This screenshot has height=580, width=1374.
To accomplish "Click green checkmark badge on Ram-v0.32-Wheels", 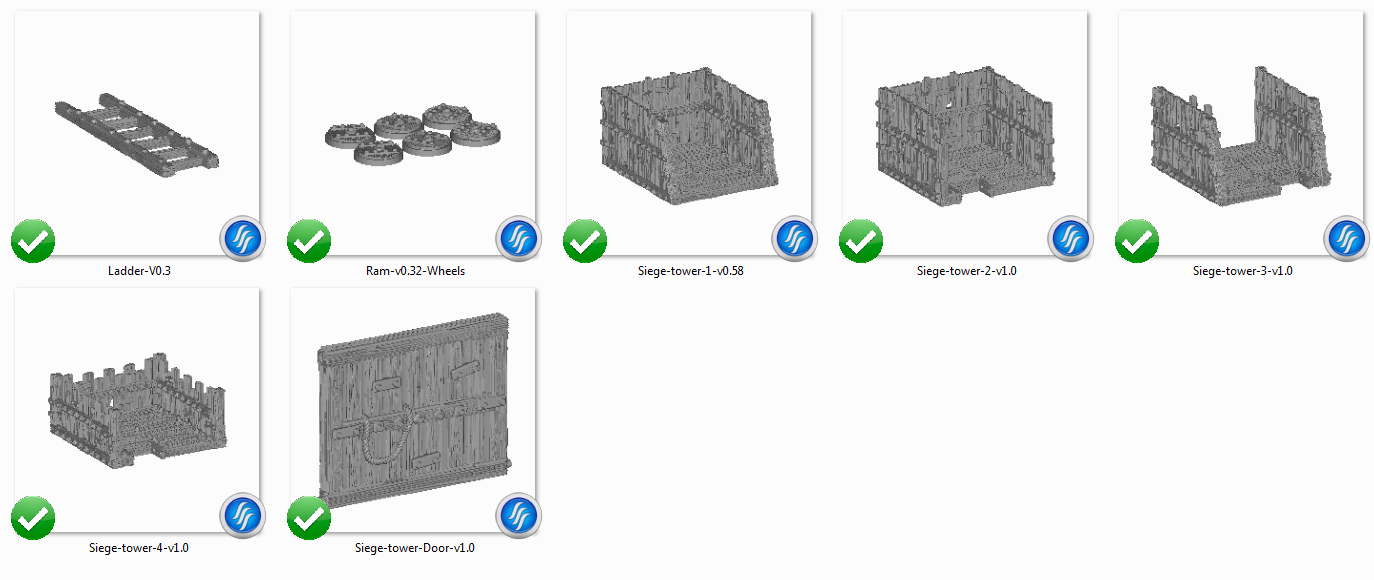I will 309,241.
